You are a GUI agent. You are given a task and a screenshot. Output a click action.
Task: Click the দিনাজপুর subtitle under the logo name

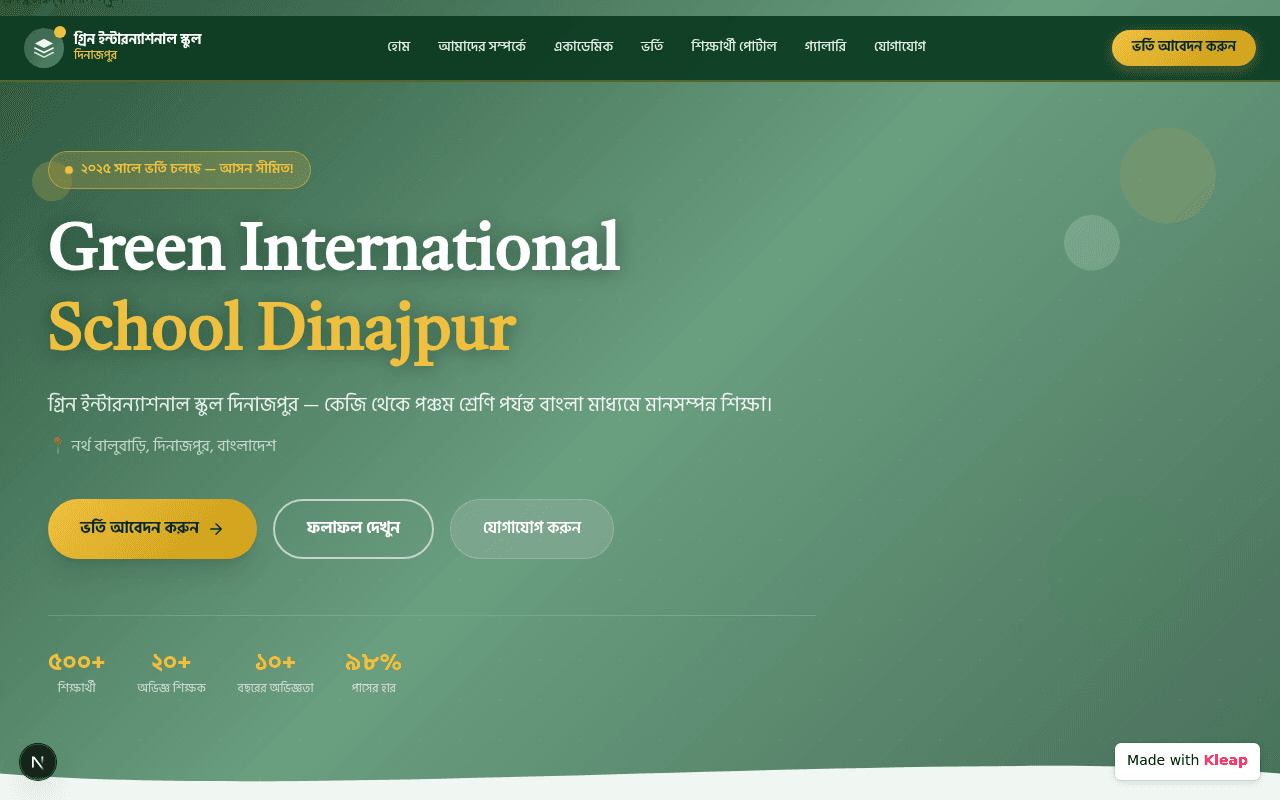(95, 56)
